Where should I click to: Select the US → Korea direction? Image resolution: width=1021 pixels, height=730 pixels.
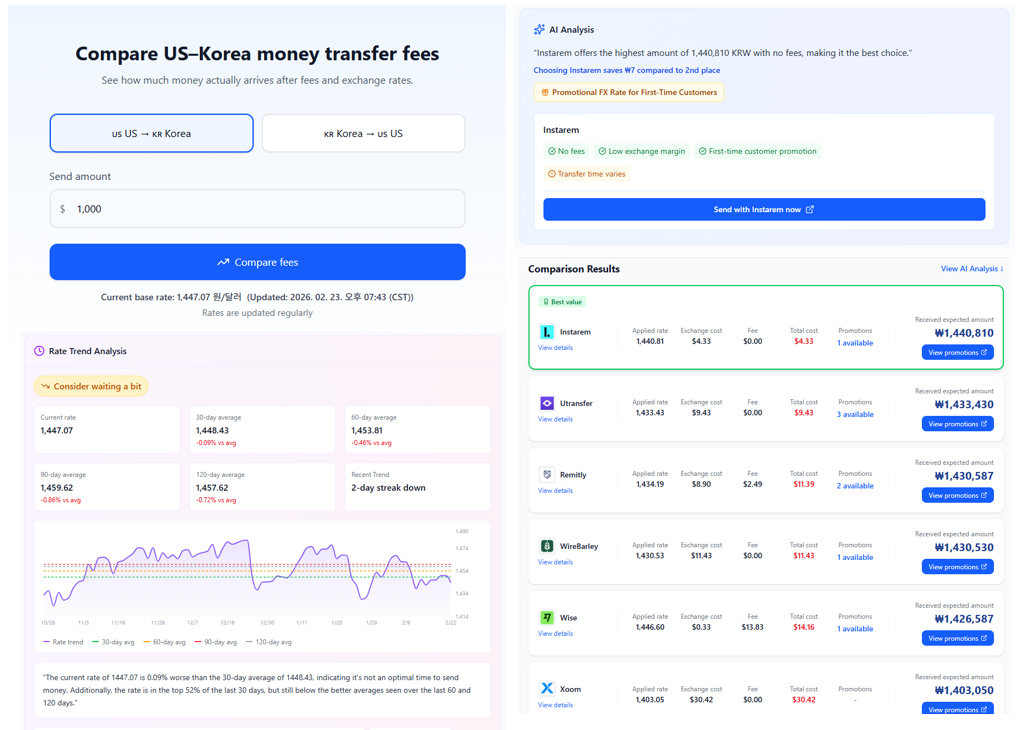(x=151, y=133)
